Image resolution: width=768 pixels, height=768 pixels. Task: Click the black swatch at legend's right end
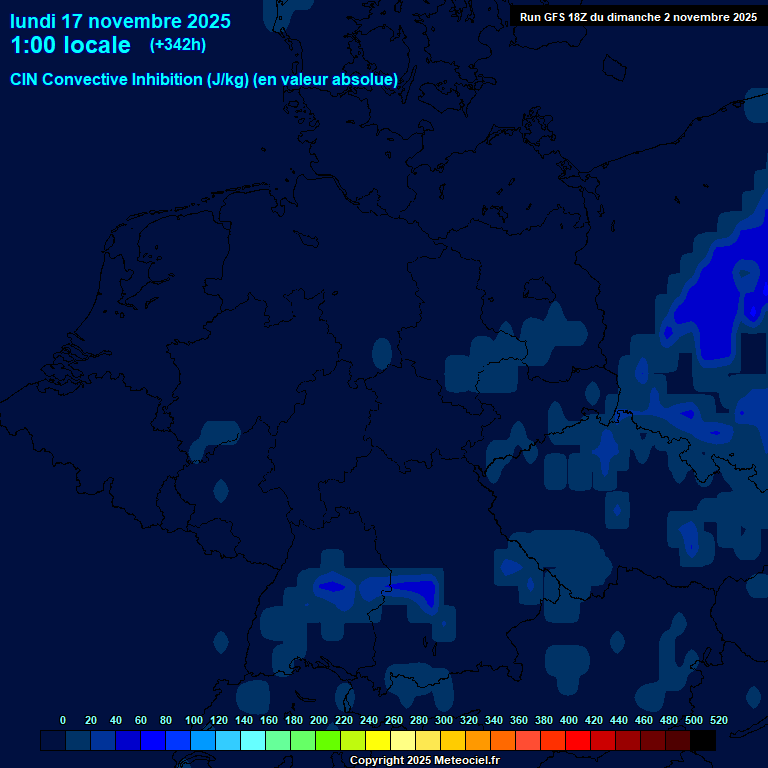pyautogui.click(x=703, y=741)
